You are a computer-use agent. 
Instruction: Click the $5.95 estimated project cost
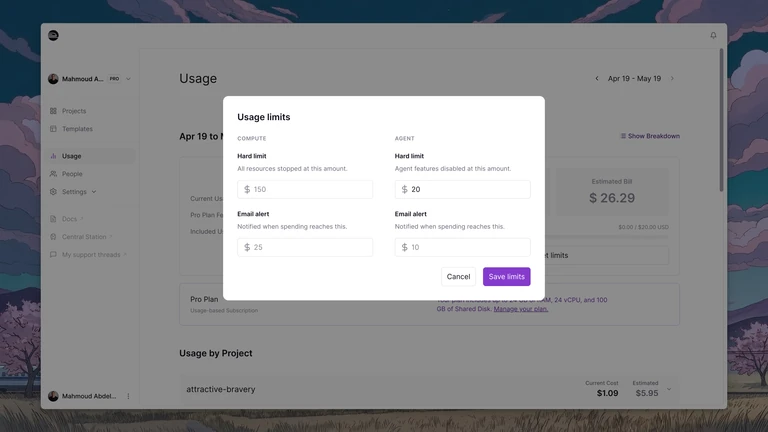tap(647, 393)
